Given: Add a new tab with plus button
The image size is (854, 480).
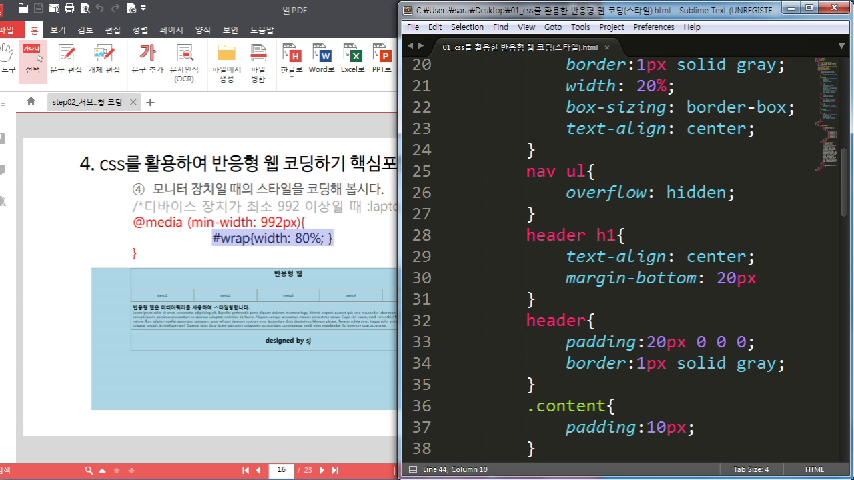Looking at the screenshot, I should pos(151,102).
